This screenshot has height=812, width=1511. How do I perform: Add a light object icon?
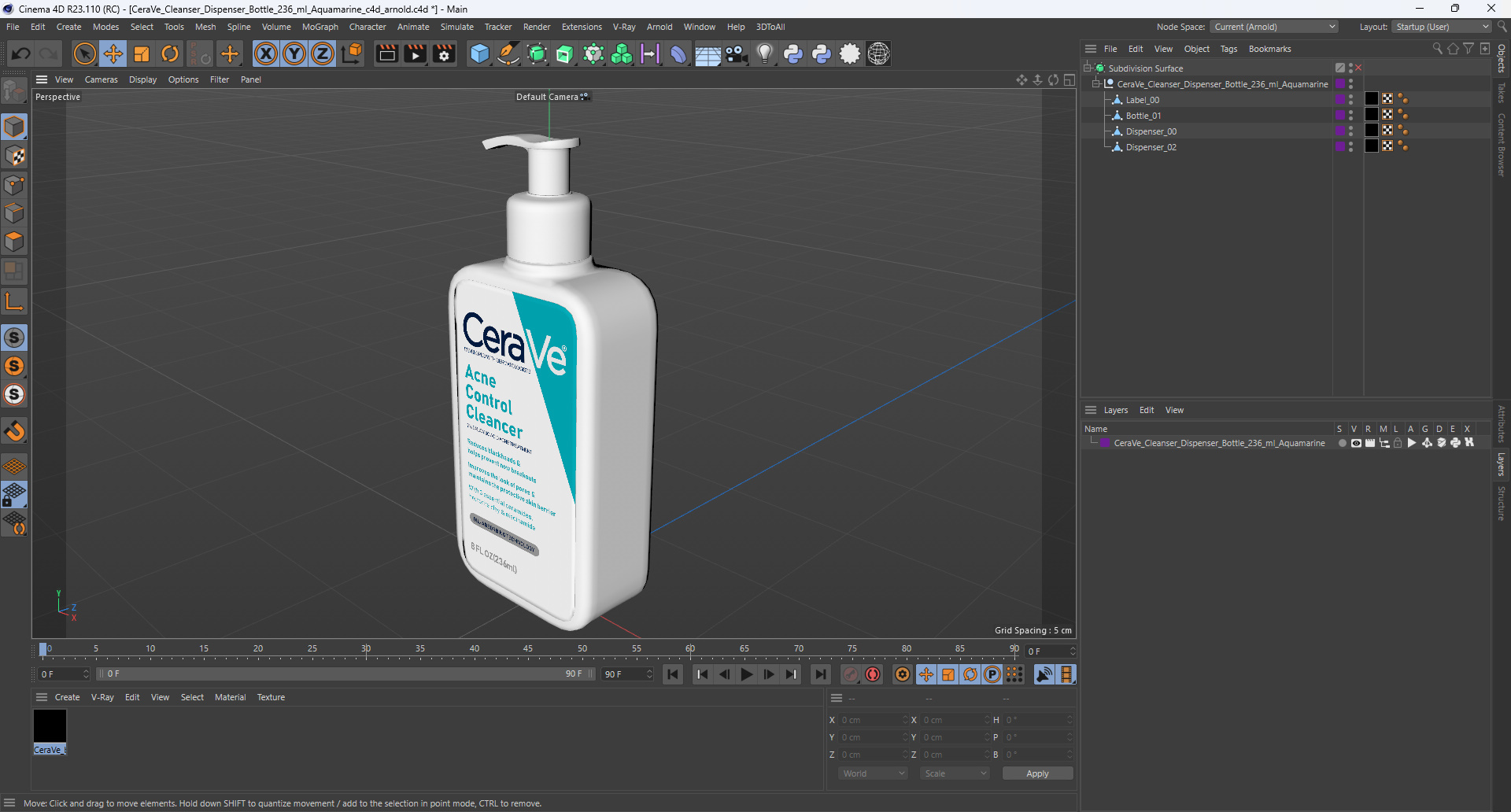[764, 54]
